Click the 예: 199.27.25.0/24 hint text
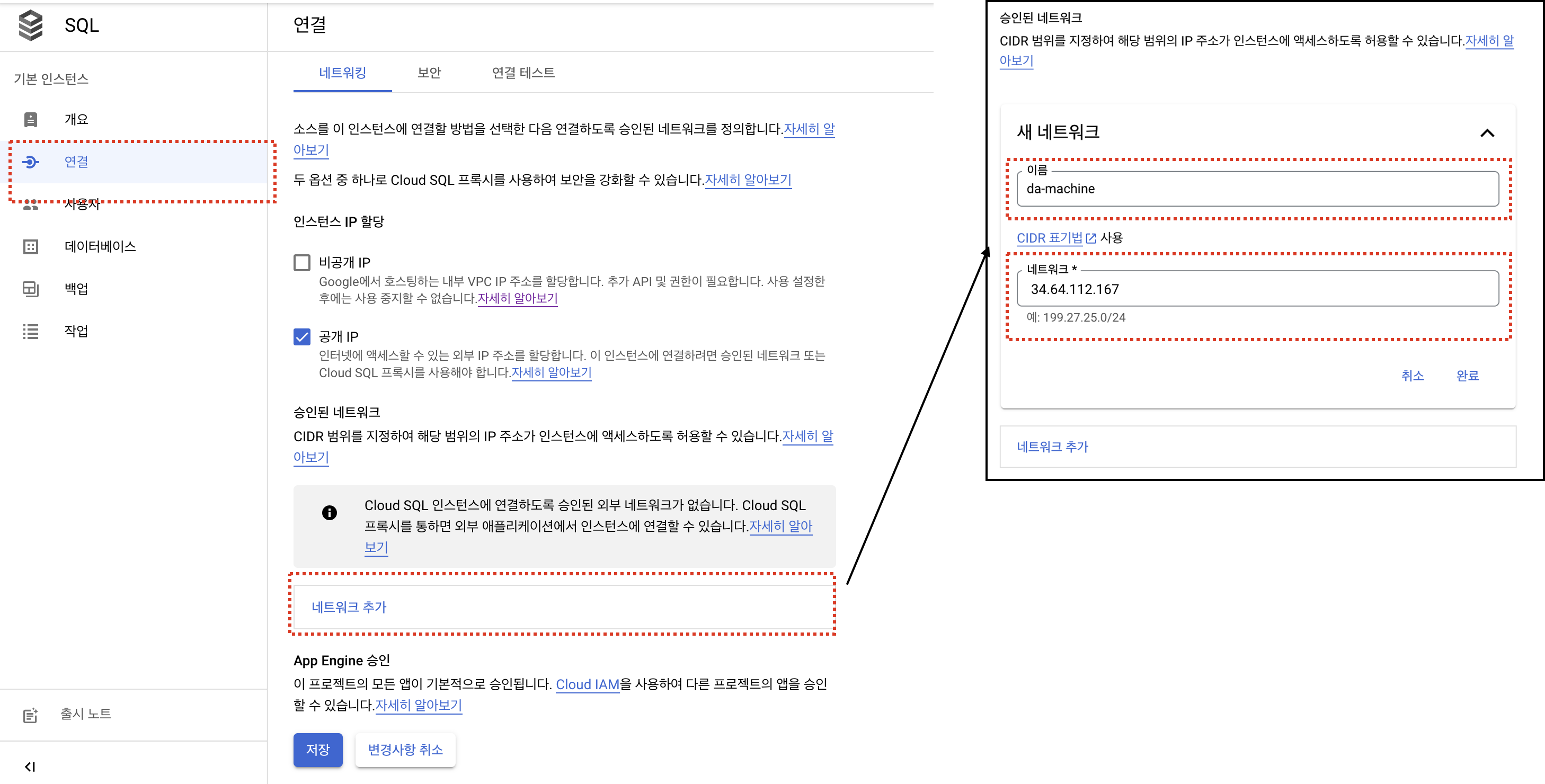Image resolution: width=1545 pixels, height=784 pixels. [x=1076, y=318]
